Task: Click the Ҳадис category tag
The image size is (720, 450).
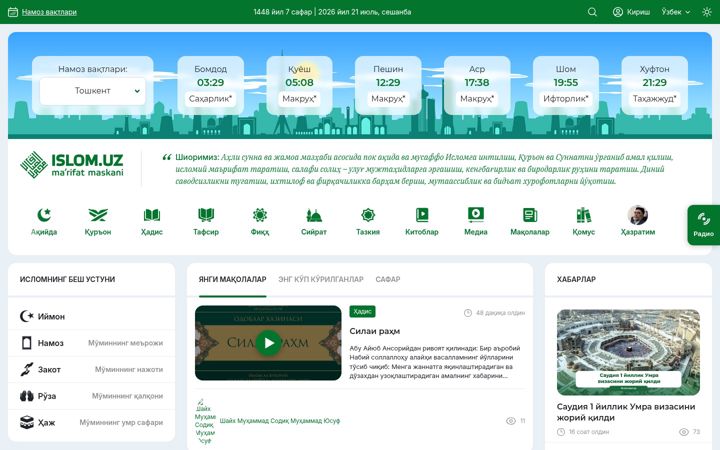Action: point(362,311)
